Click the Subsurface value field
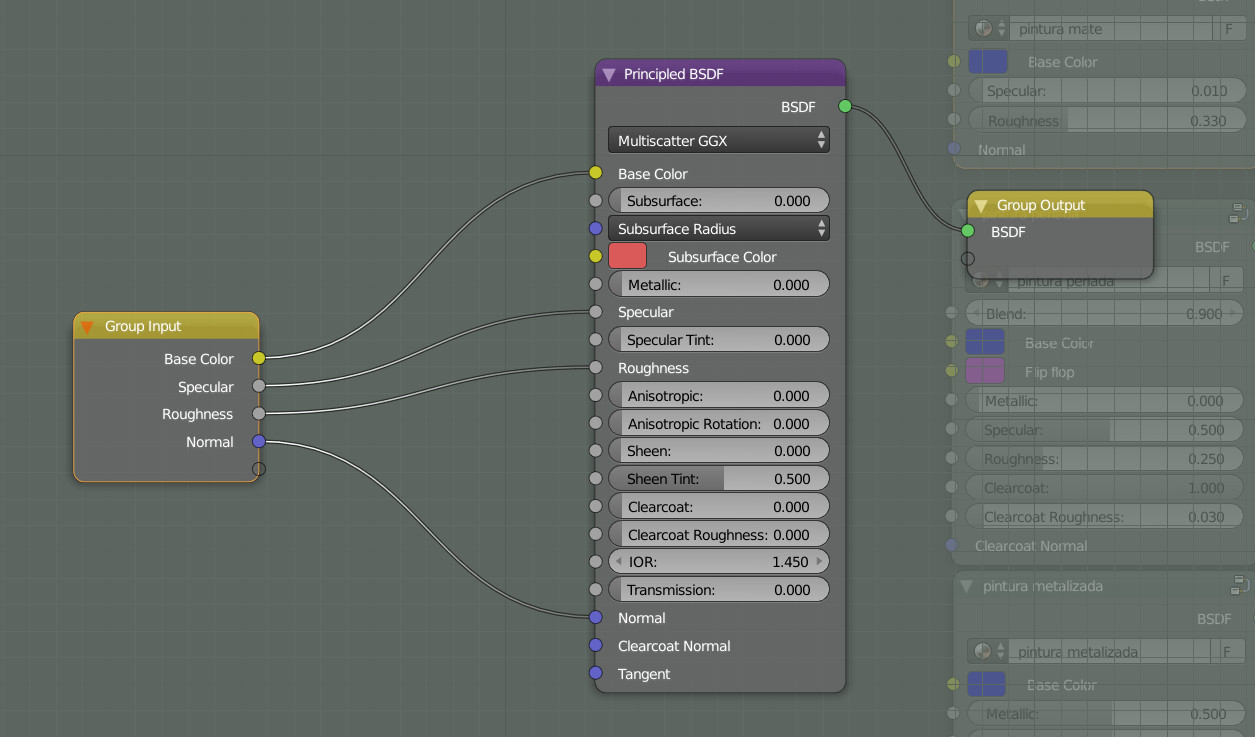The width and height of the screenshot is (1255, 737). coord(719,201)
